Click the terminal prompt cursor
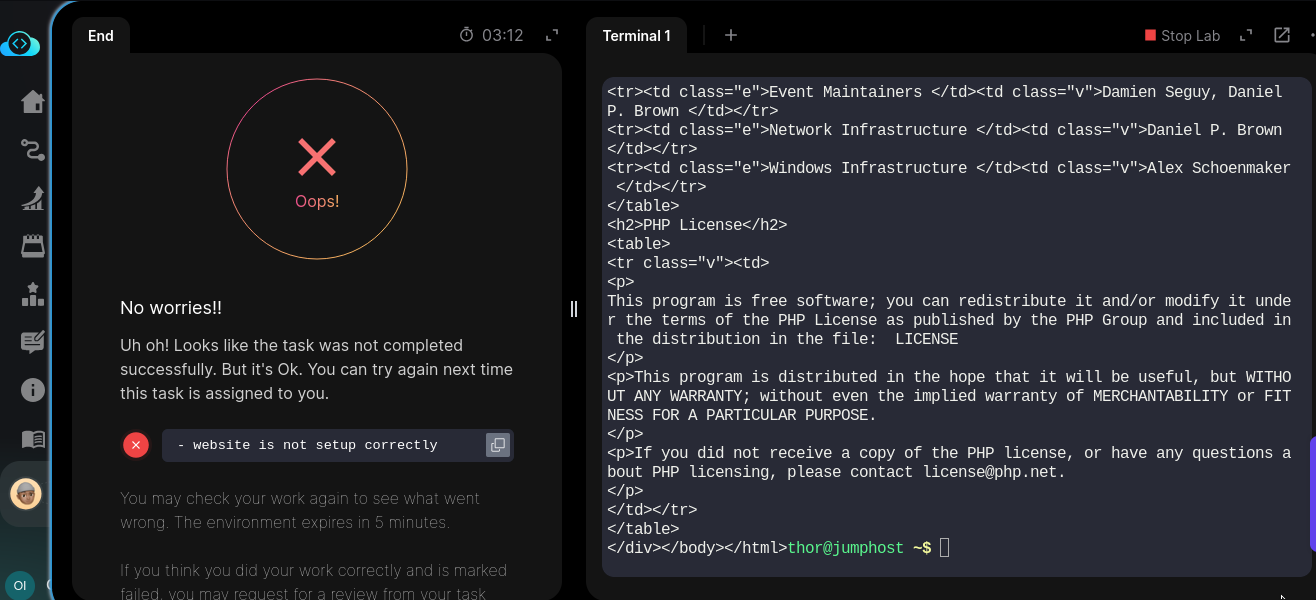 (944, 548)
